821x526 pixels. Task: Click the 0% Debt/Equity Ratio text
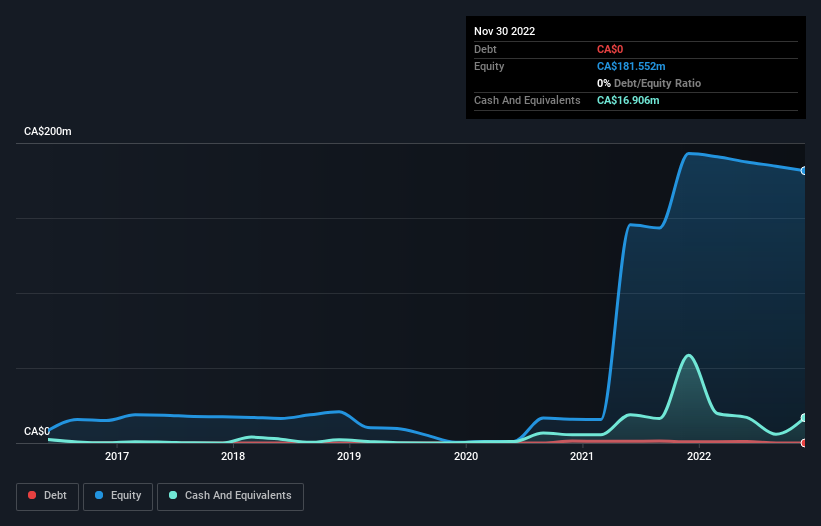point(649,83)
